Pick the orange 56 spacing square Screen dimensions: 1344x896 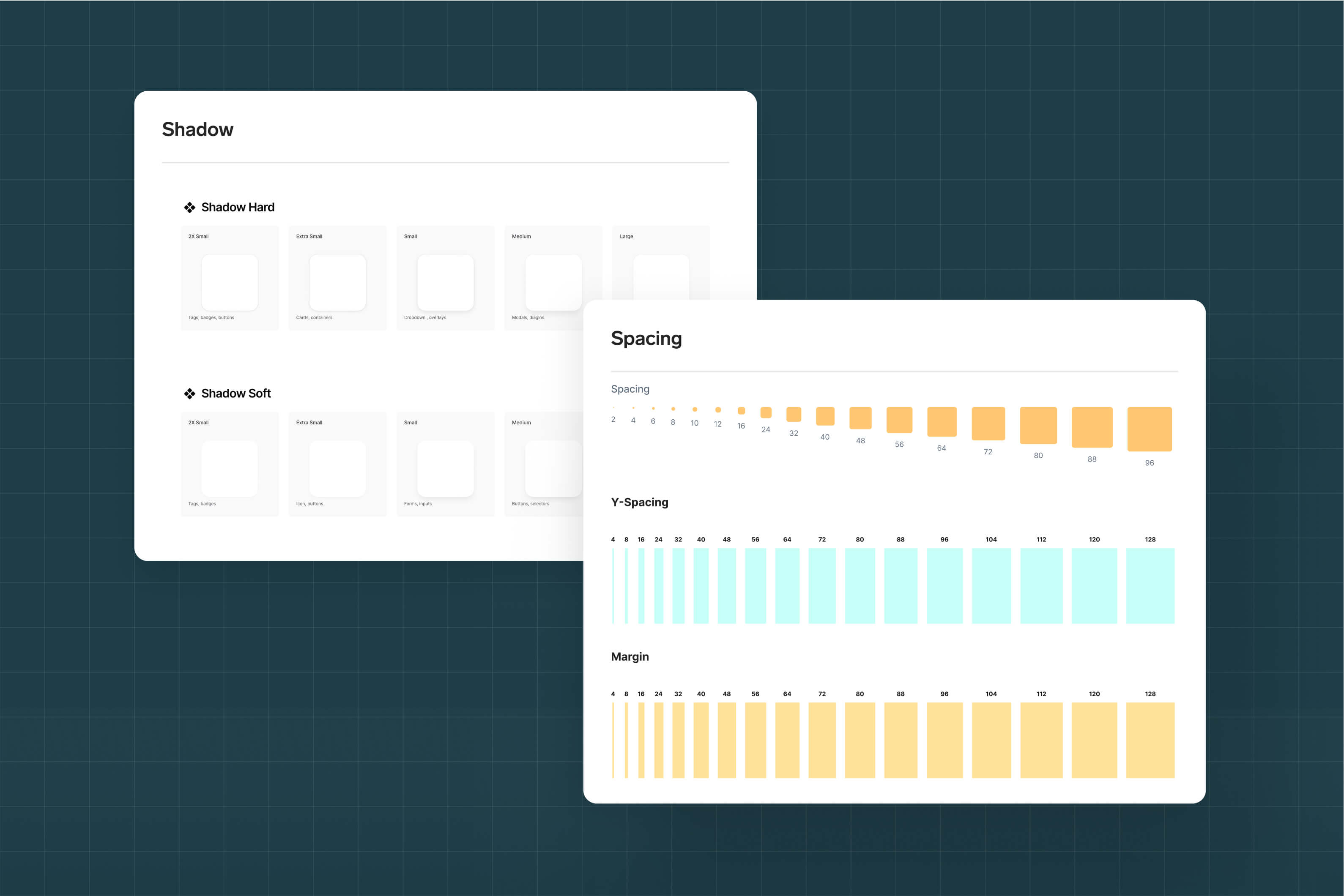pyautogui.click(x=899, y=420)
